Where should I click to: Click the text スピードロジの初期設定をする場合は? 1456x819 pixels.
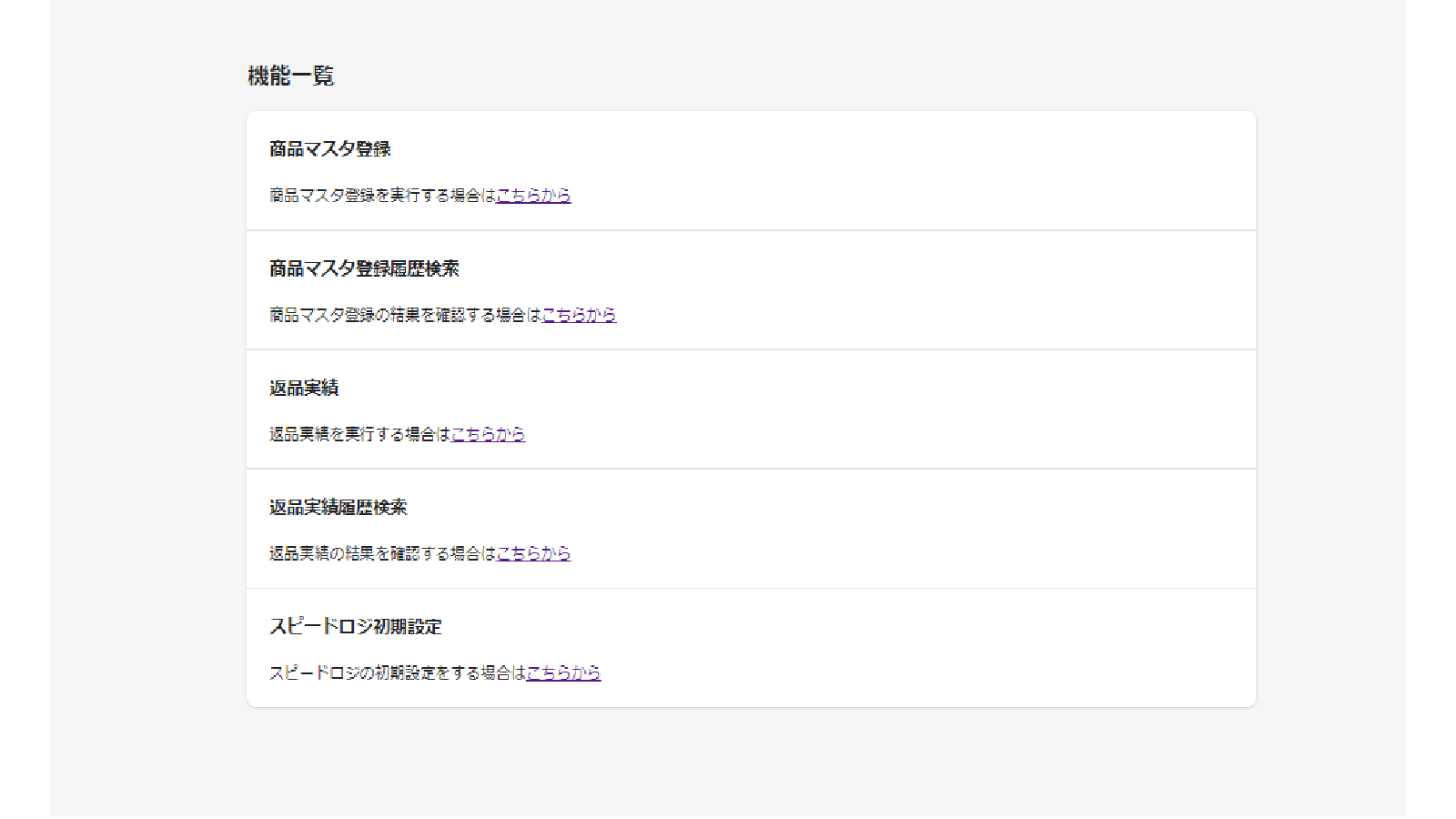tap(397, 672)
